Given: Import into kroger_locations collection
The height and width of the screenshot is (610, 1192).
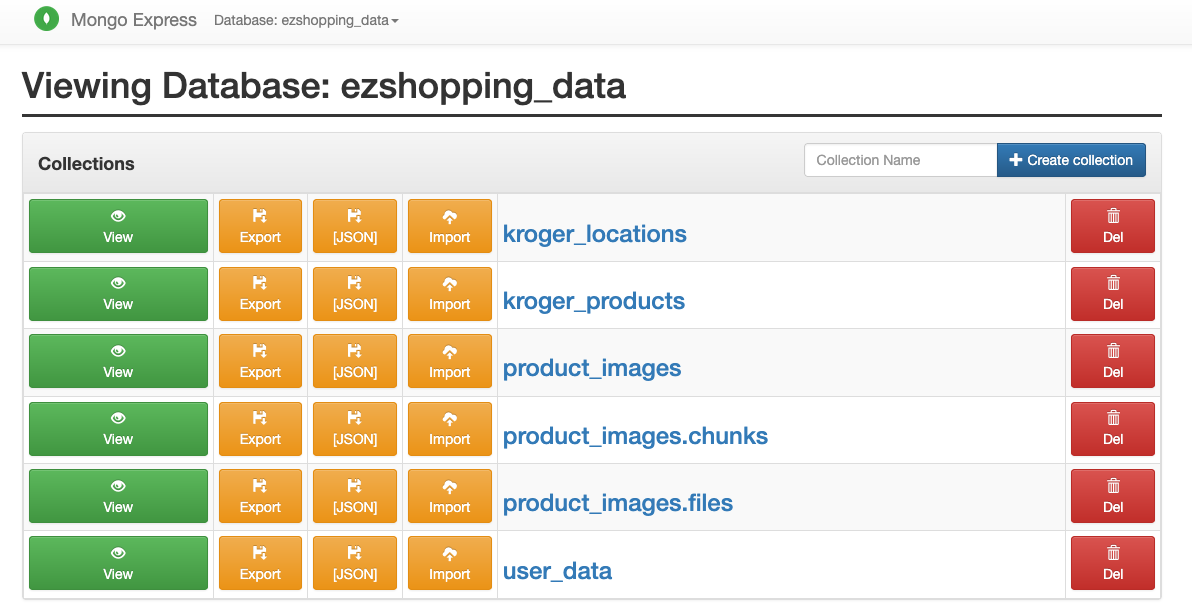Looking at the screenshot, I should 449,226.
